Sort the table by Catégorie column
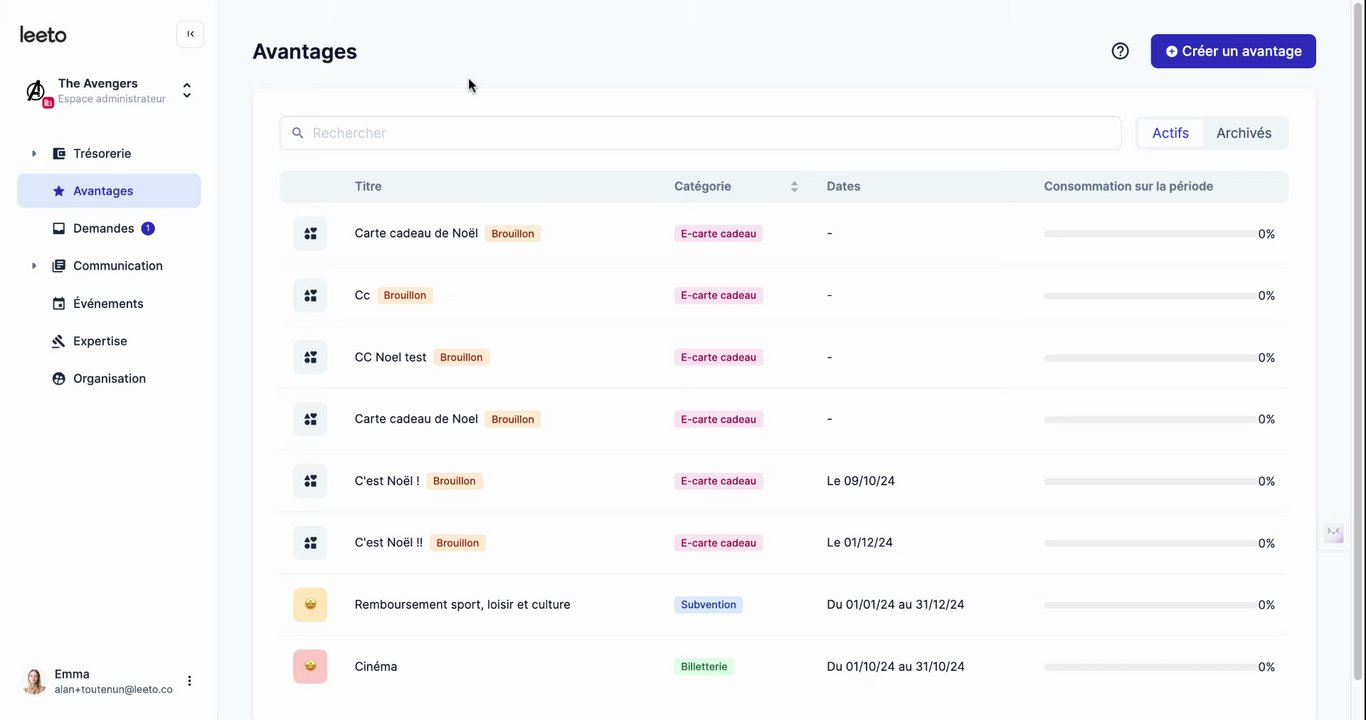The width and height of the screenshot is (1366, 720). [x=794, y=187]
